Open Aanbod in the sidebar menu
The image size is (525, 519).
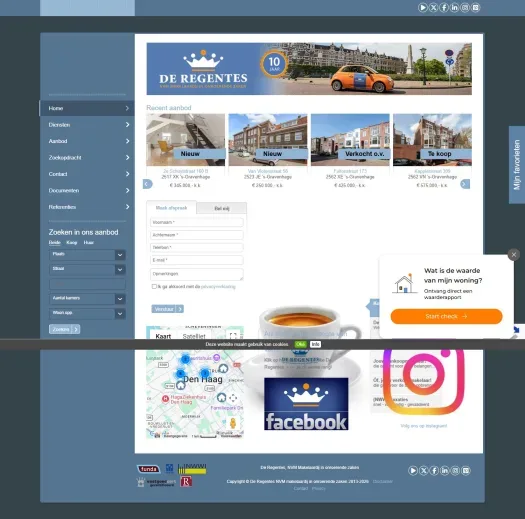[x=87, y=141]
